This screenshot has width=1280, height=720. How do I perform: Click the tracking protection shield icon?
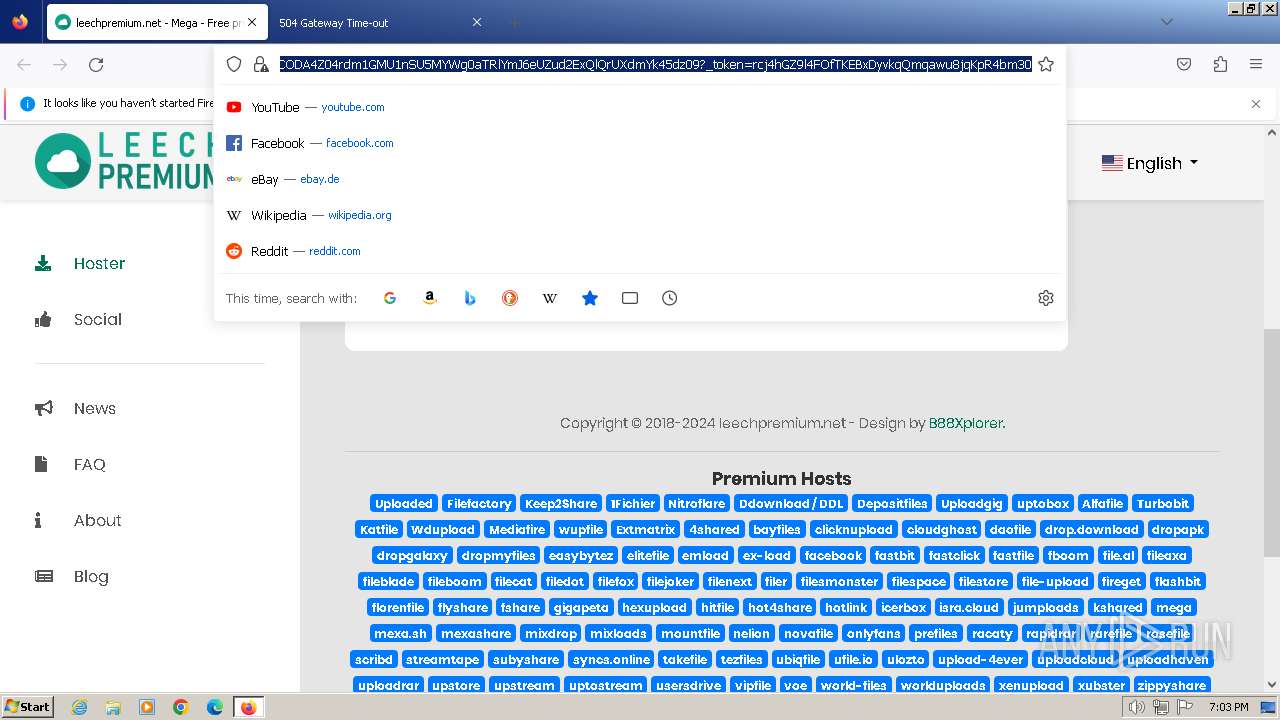pyautogui.click(x=234, y=64)
